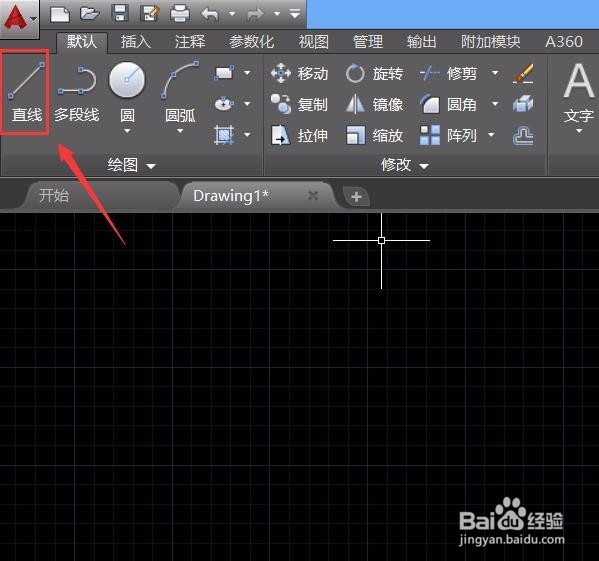Expand the 修改 panel flyout

(x=405, y=165)
